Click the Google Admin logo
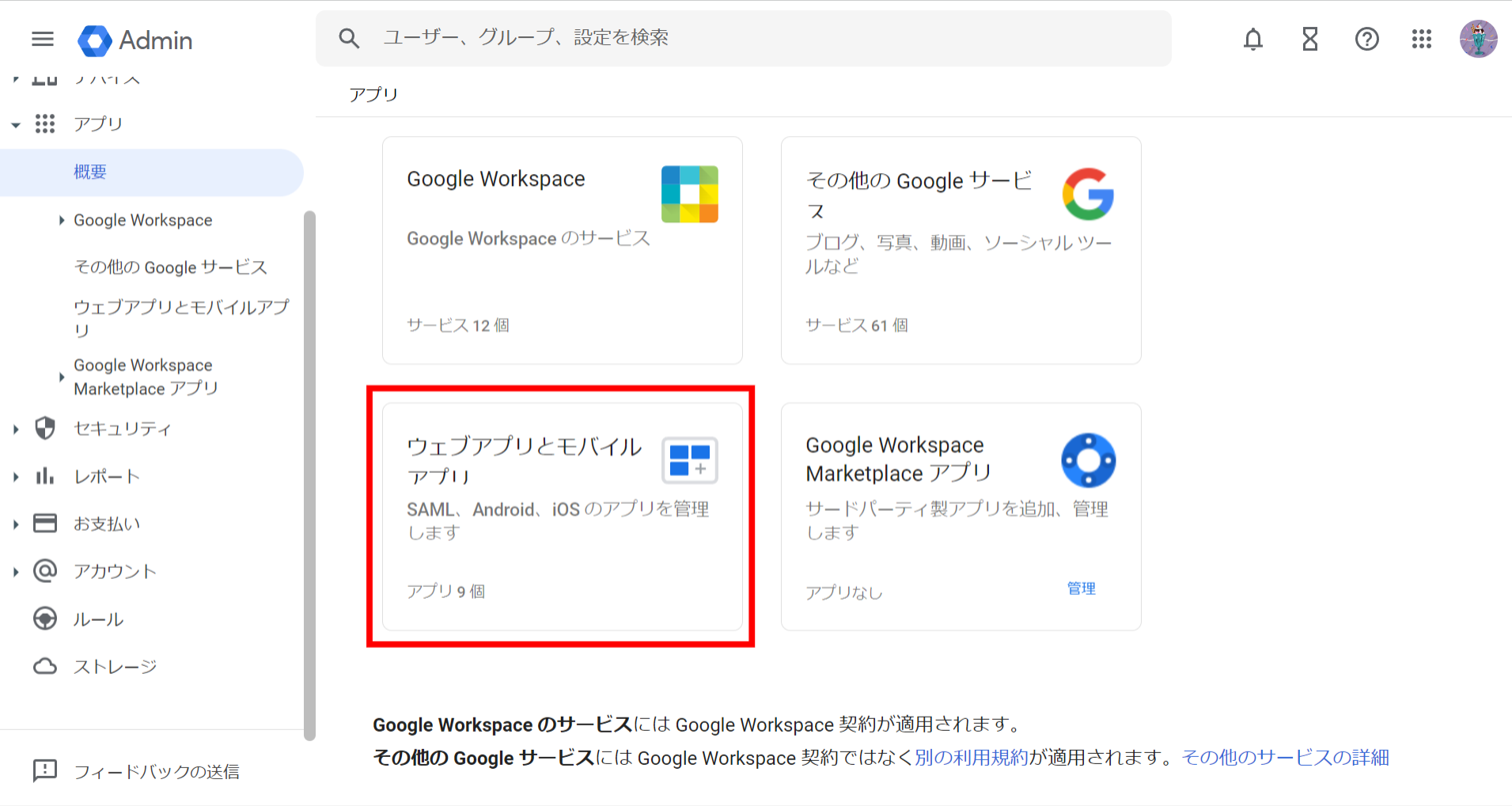The width and height of the screenshot is (1512, 806). pos(95,40)
